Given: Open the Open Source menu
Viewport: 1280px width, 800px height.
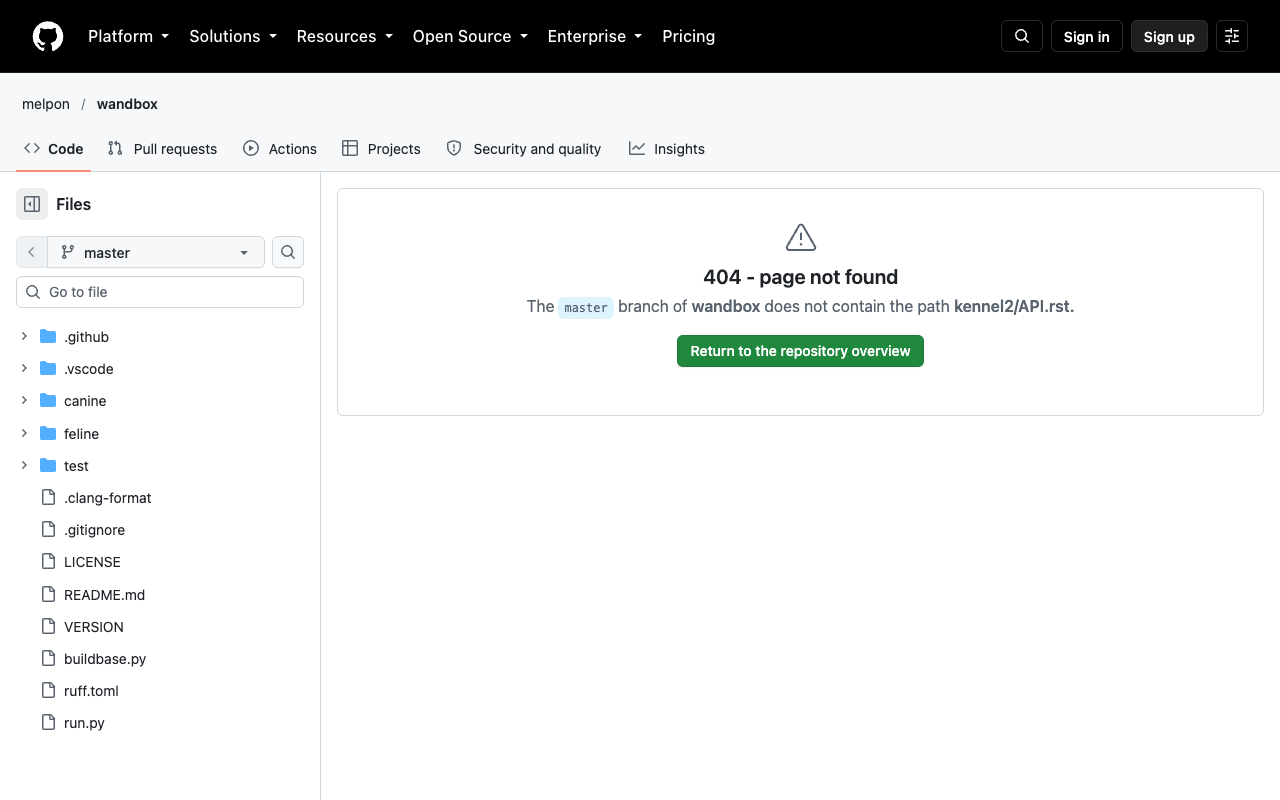Looking at the screenshot, I should click(470, 36).
